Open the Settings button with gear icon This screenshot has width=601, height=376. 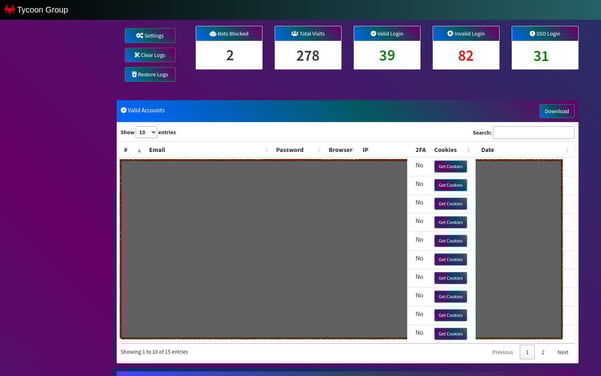tap(150, 36)
